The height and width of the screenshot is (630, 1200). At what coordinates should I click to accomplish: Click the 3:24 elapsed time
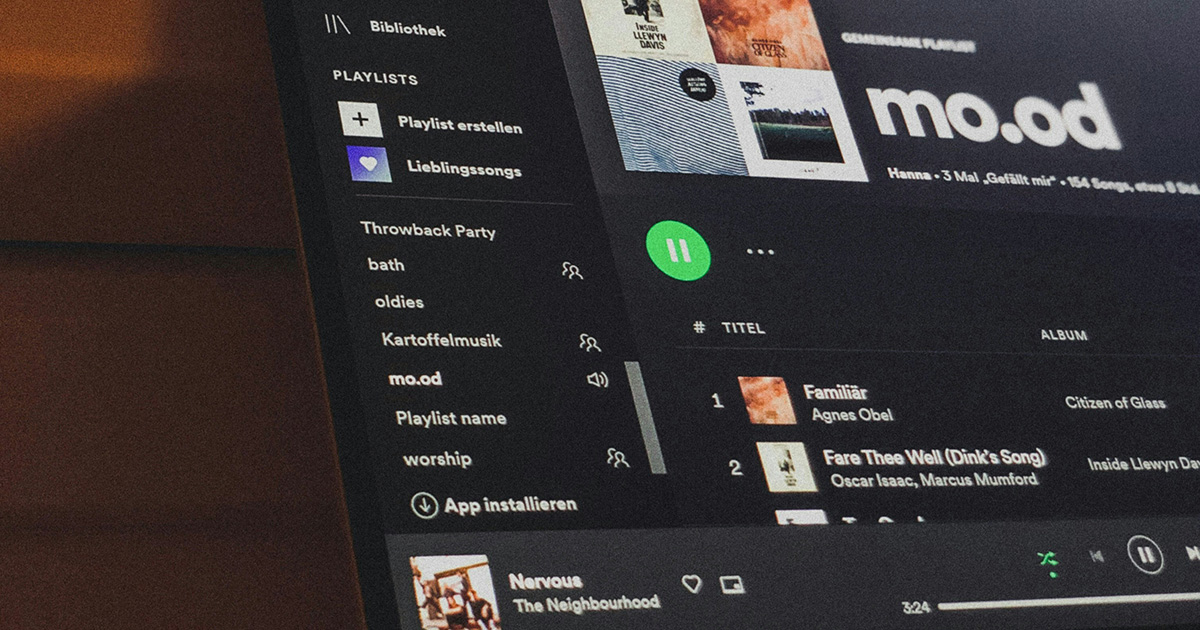tap(916, 607)
